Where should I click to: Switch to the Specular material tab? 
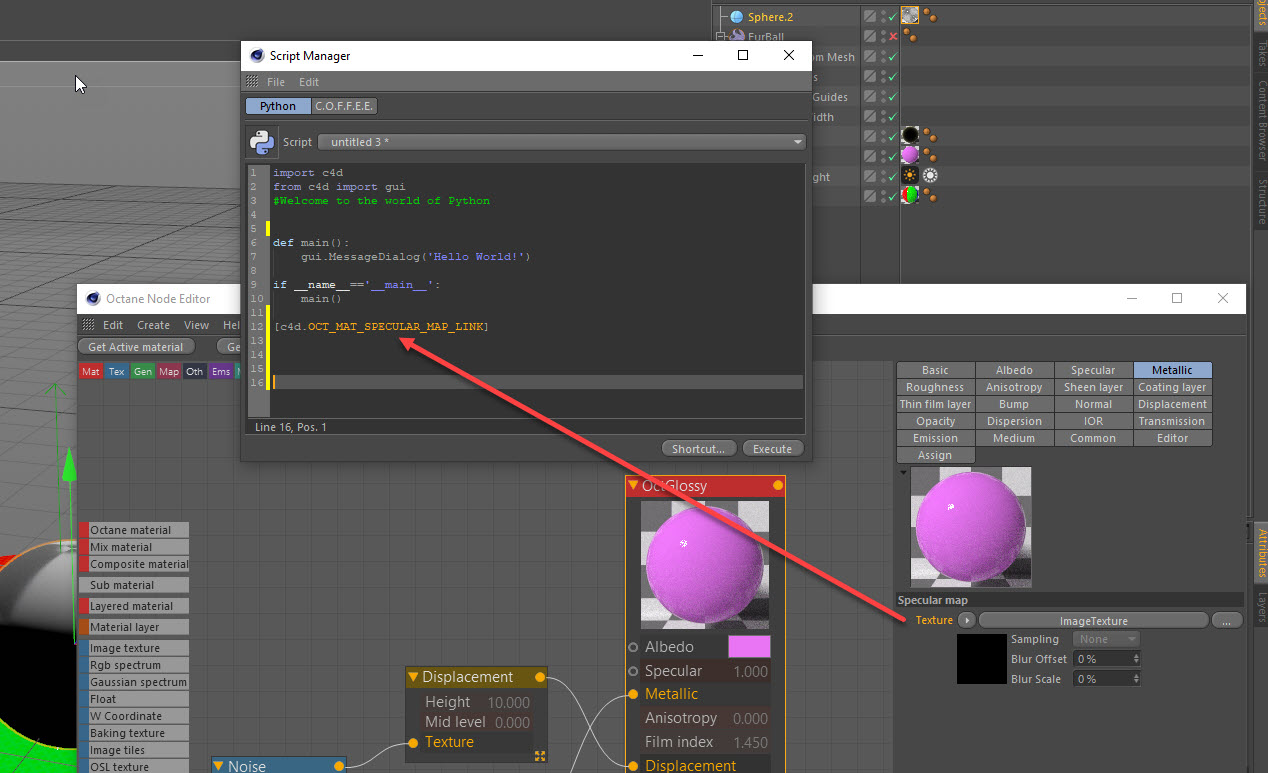point(1093,370)
